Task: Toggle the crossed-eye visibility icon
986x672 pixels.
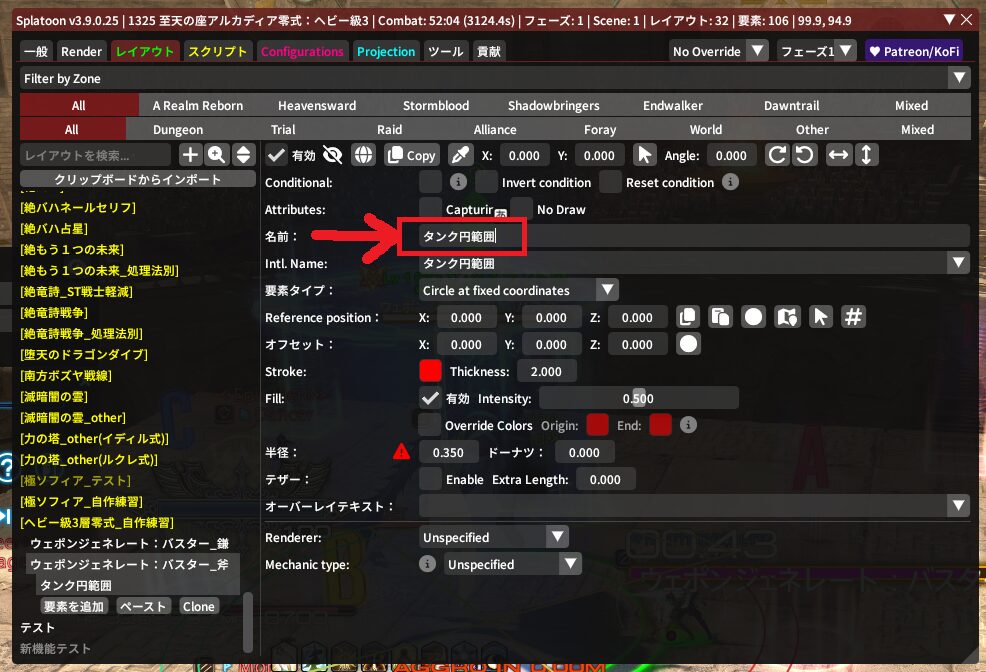Action: click(x=333, y=155)
